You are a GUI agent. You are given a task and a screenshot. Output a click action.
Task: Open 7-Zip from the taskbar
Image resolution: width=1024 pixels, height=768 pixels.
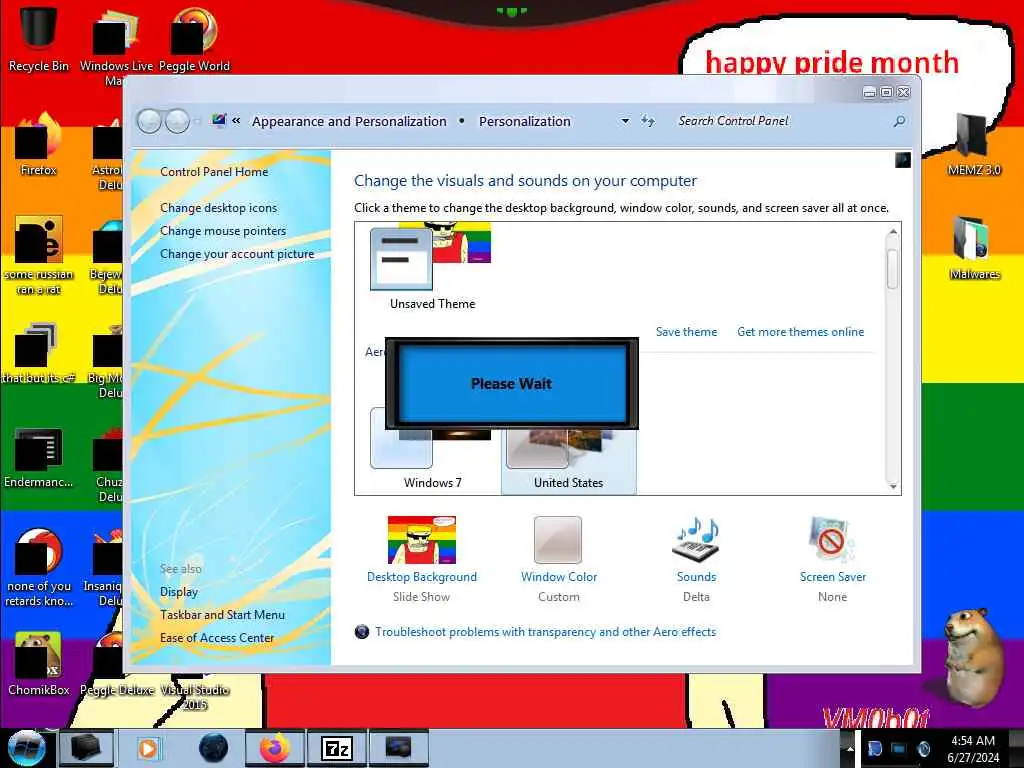pos(337,748)
